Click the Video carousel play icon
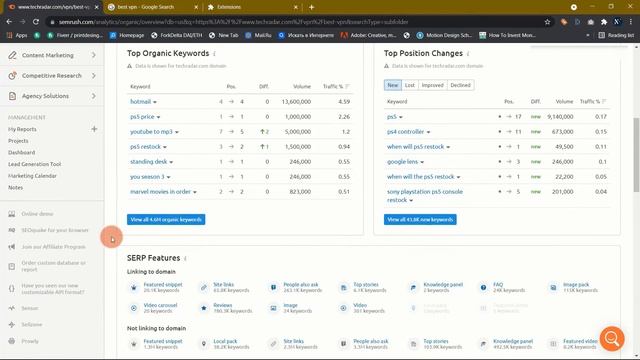 (x=133, y=308)
